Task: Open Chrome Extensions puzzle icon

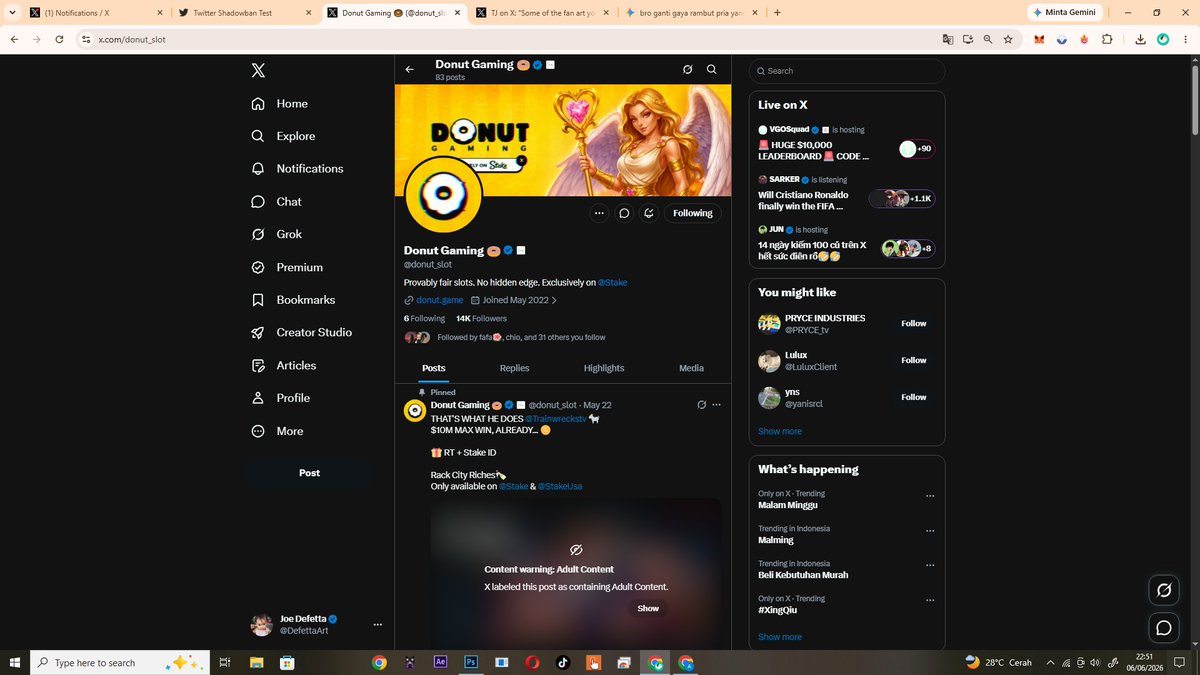Action: point(1107,39)
